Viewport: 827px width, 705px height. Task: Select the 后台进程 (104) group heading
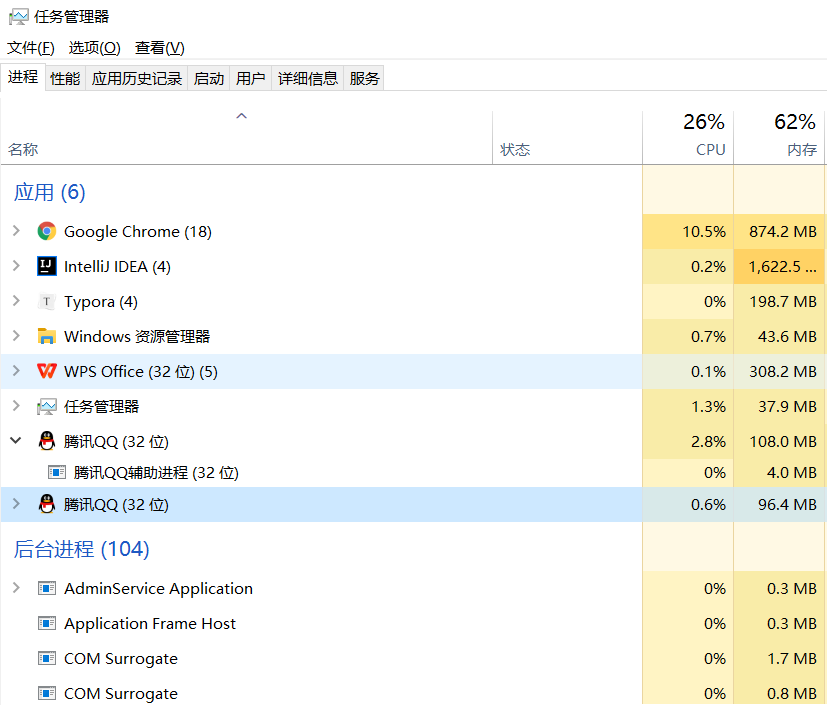81,549
